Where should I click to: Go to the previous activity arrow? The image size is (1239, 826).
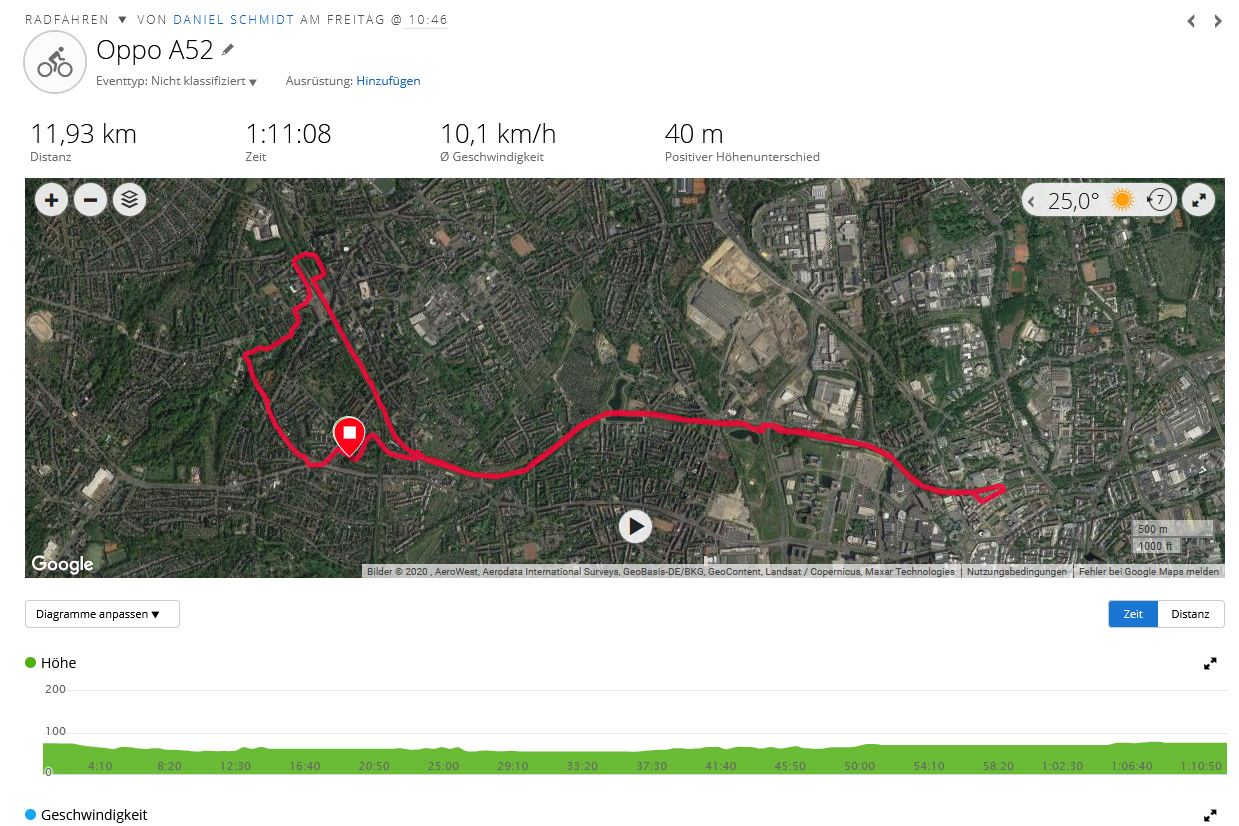[1191, 21]
